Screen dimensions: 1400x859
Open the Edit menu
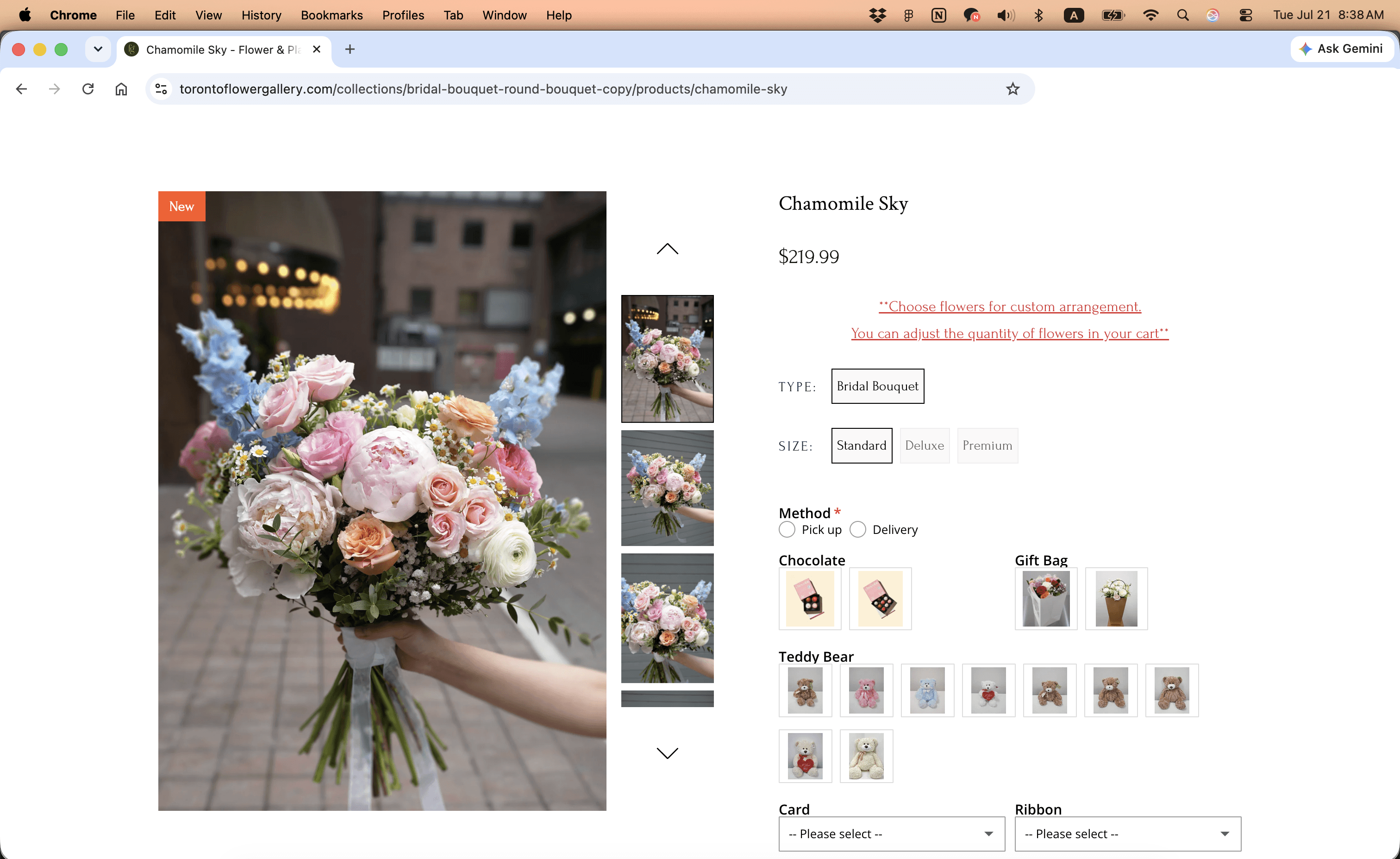pyautogui.click(x=165, y=15)
